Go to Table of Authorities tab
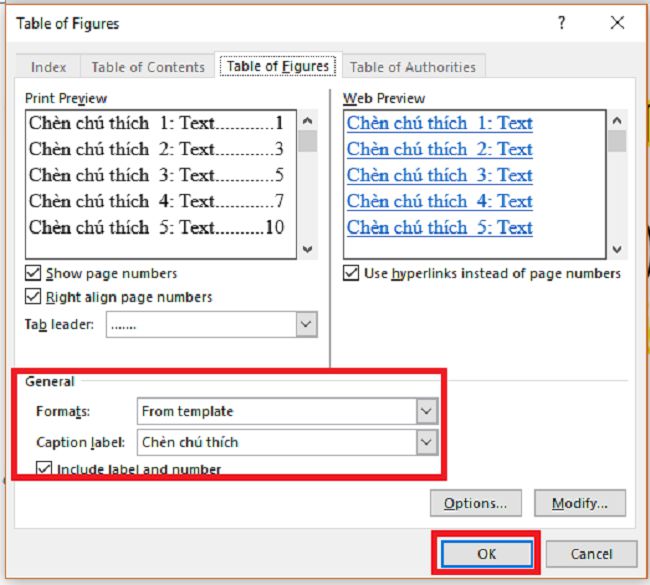Screen dimensions: 650x585 [x=413, y=67]
